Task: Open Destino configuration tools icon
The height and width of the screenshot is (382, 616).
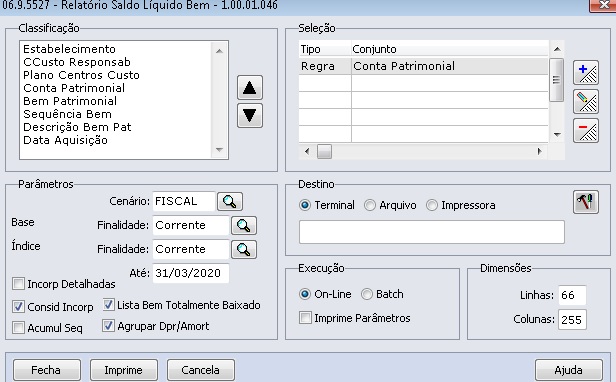Action: [x=586, y=202]
